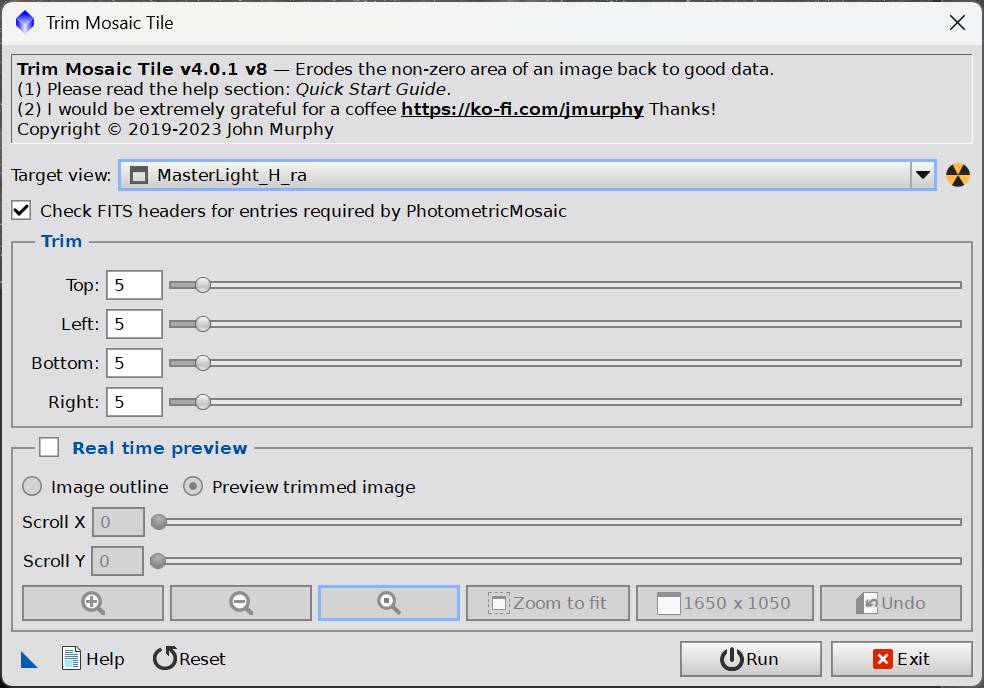Open the Target view dropdown arrow
The width and height of the screenshot is (984, 688).
coord(922,175)
